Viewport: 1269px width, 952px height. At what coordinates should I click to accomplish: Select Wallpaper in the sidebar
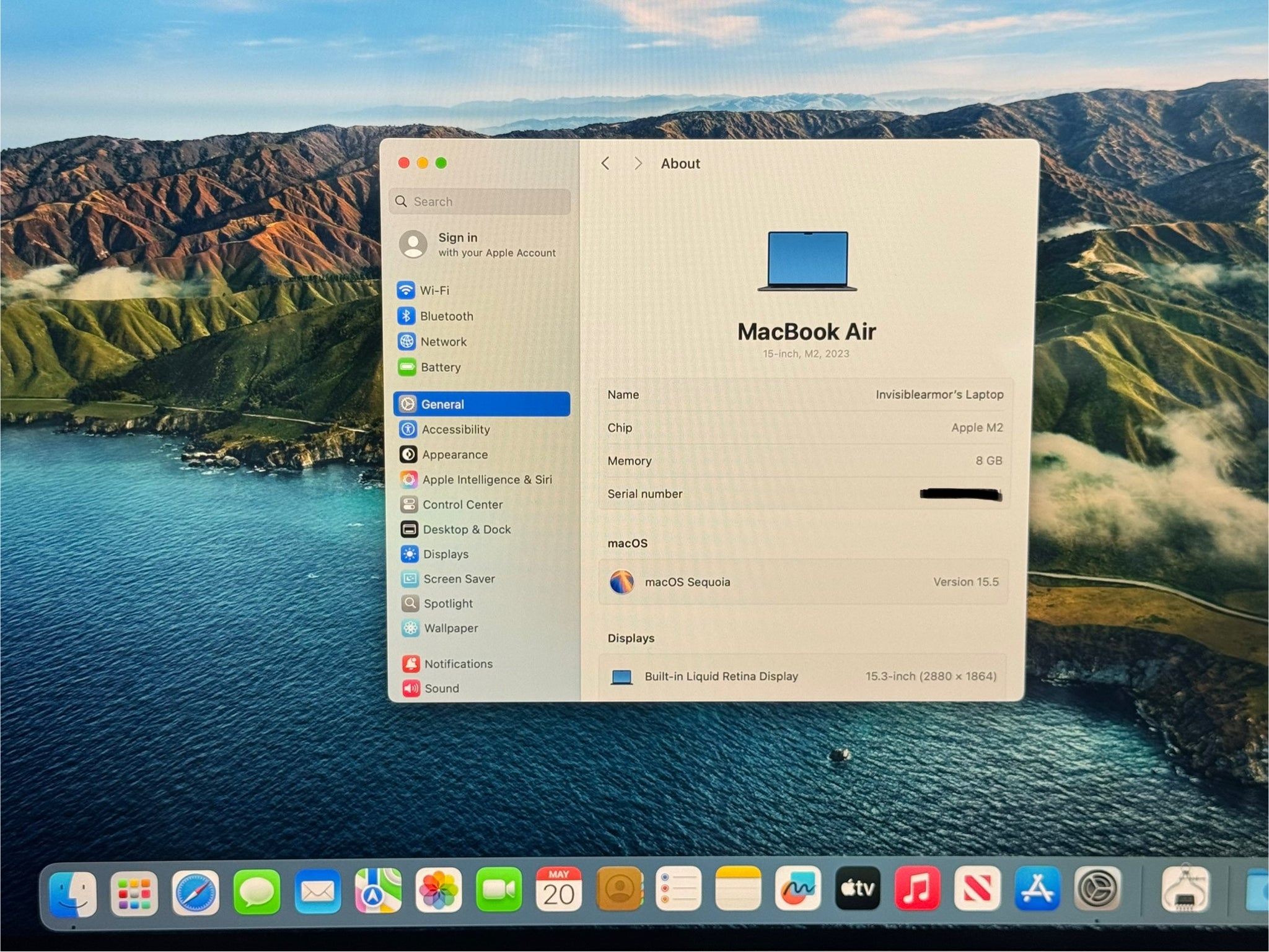[450, 628]
